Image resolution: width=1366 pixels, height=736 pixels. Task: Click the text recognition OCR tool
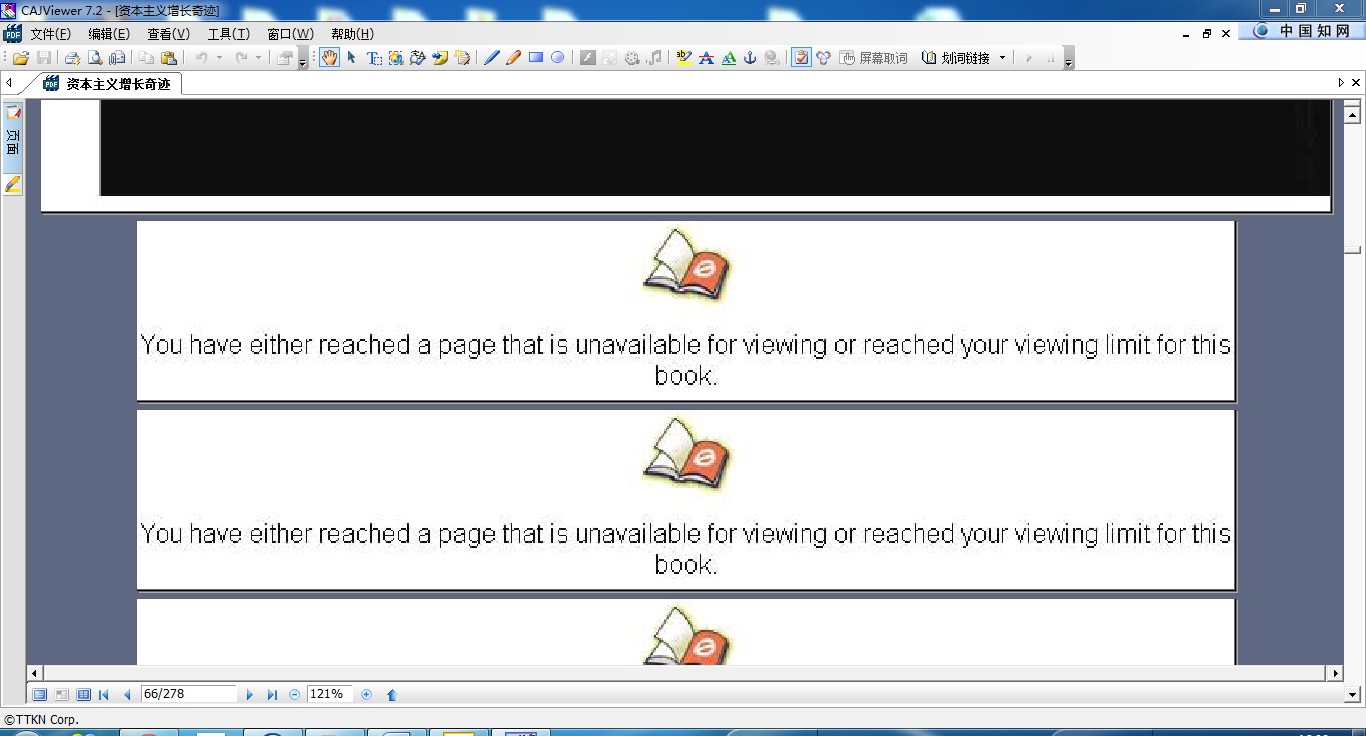pyautogui.click(x=418, y=58)
